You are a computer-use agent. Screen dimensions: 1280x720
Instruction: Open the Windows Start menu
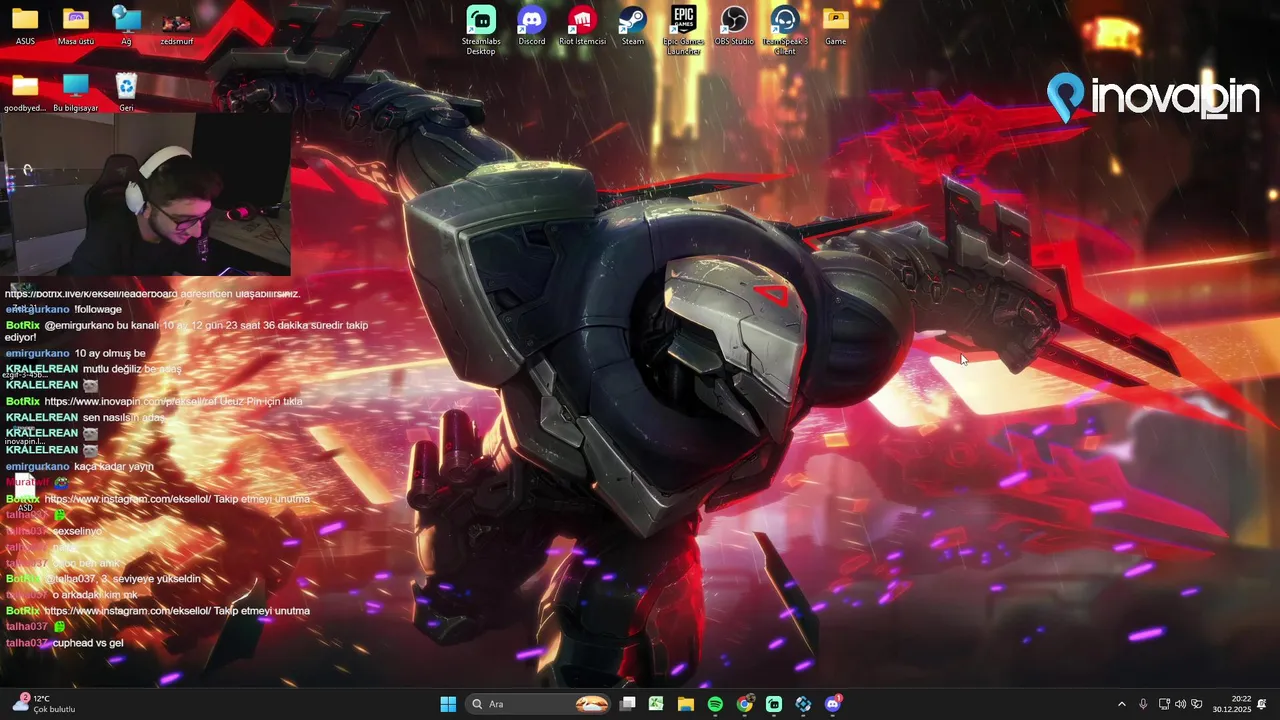click(448, 704)
